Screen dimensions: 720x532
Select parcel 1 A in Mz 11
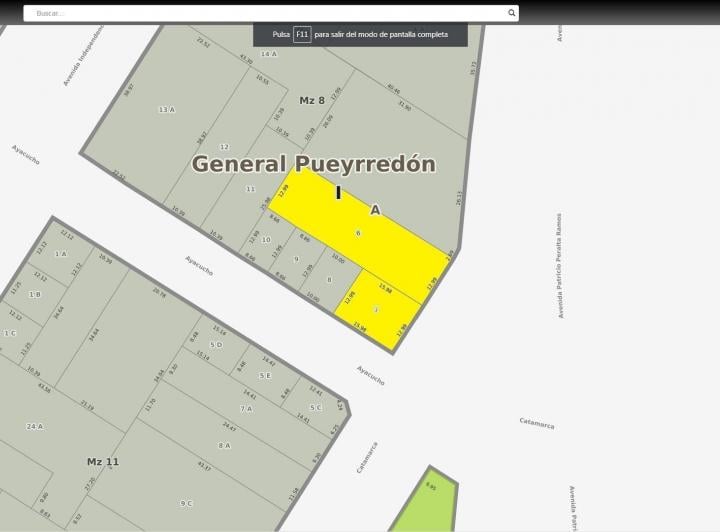pyautogui.click(x=61, y=254)
